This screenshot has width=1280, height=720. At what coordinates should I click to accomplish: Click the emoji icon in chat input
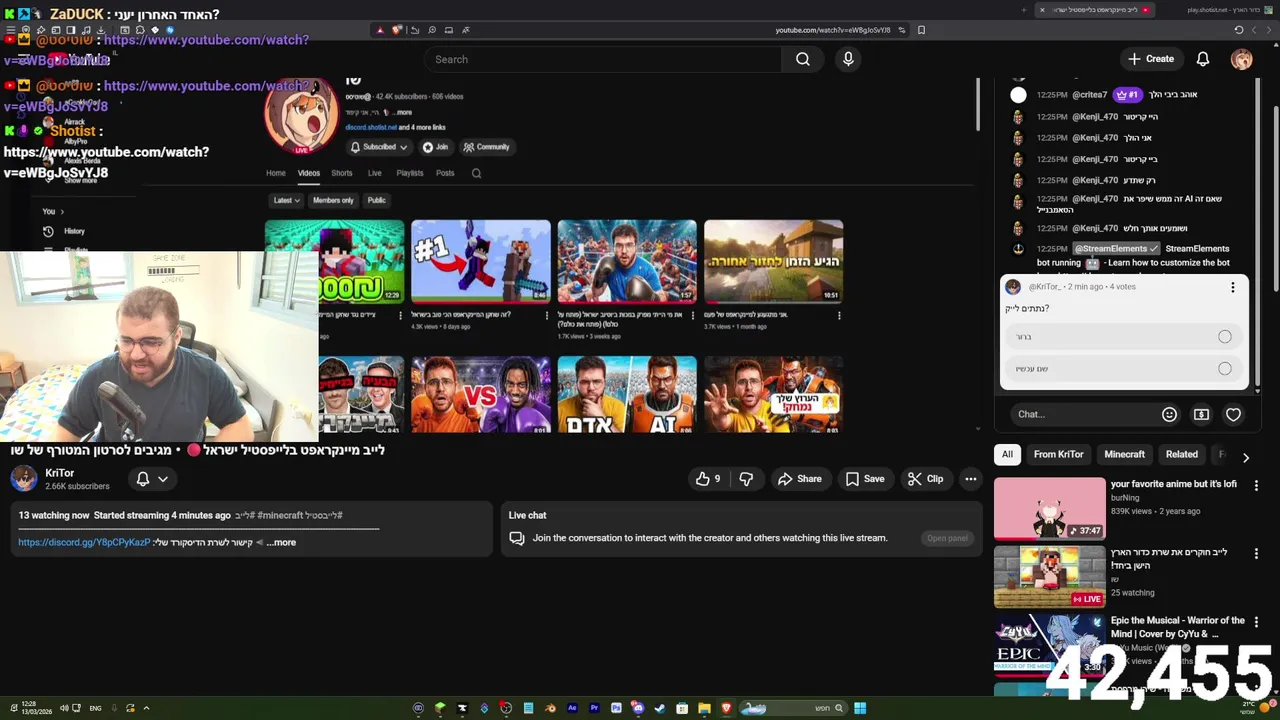coord(1169,414)
